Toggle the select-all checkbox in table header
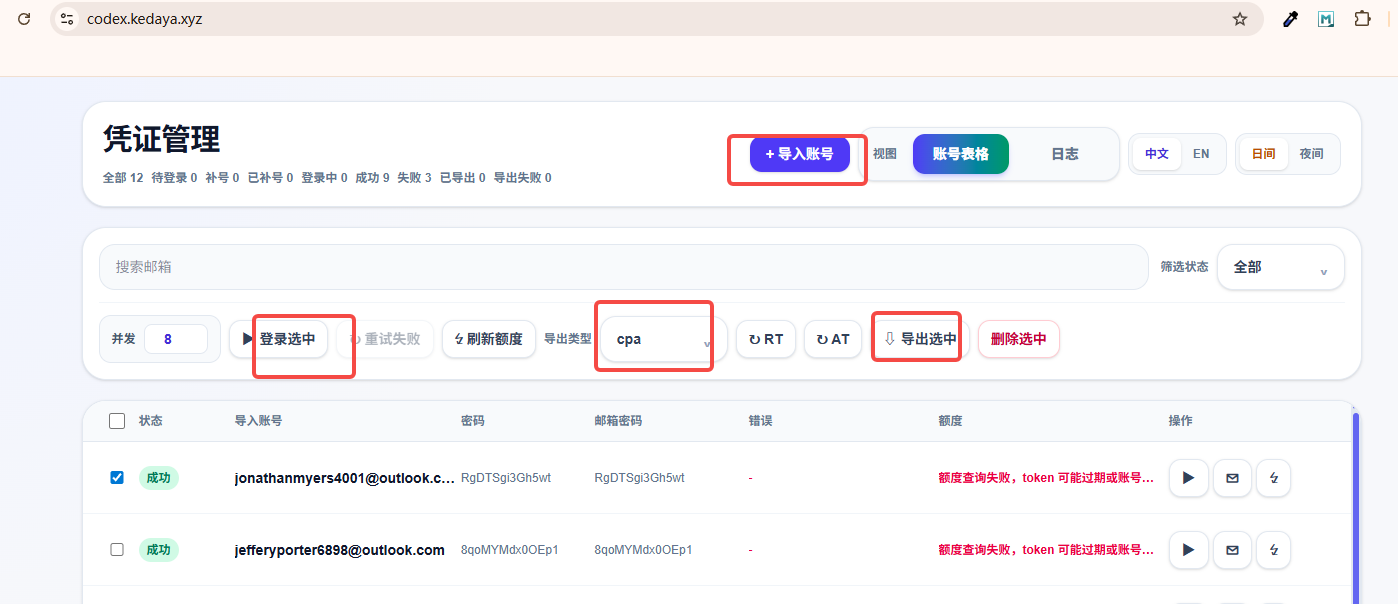The image size is (1398, 604). tap(117, 421)
